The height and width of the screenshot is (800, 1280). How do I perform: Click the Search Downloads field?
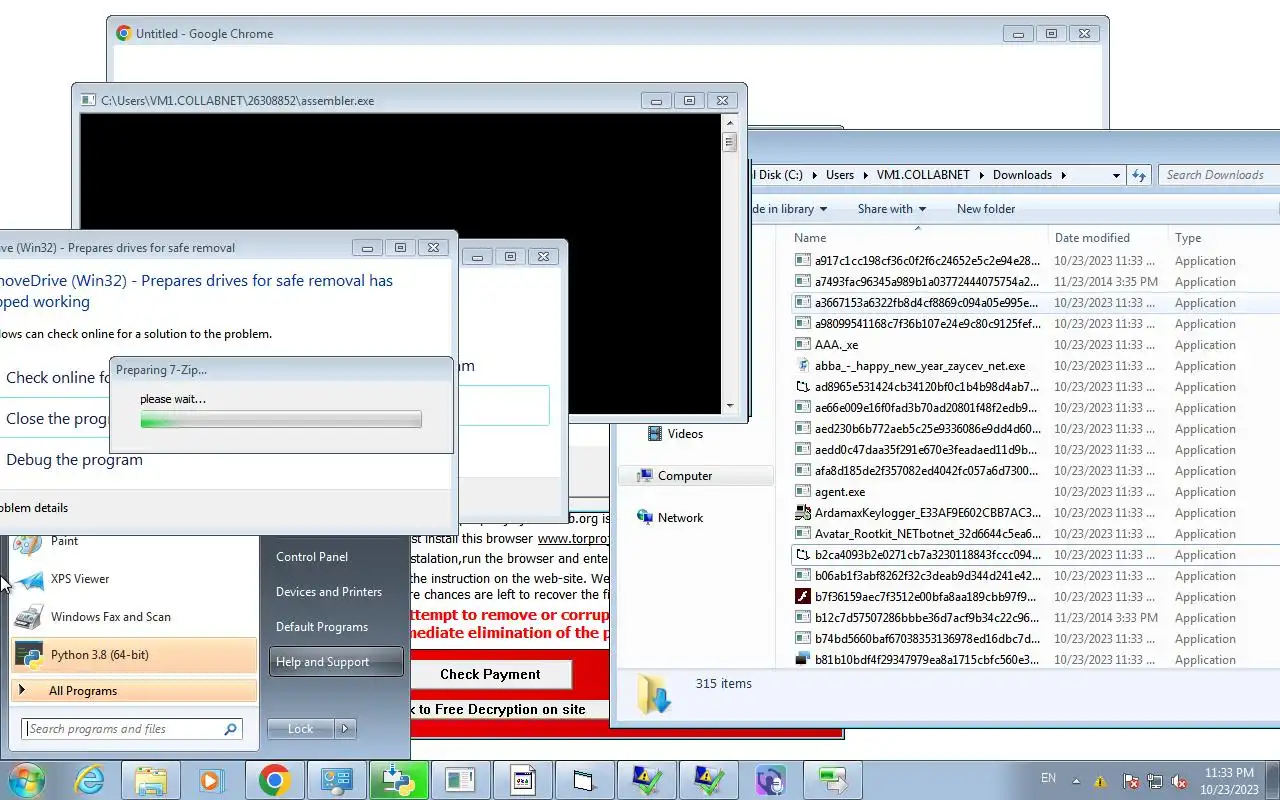[x=1218, y=175]
